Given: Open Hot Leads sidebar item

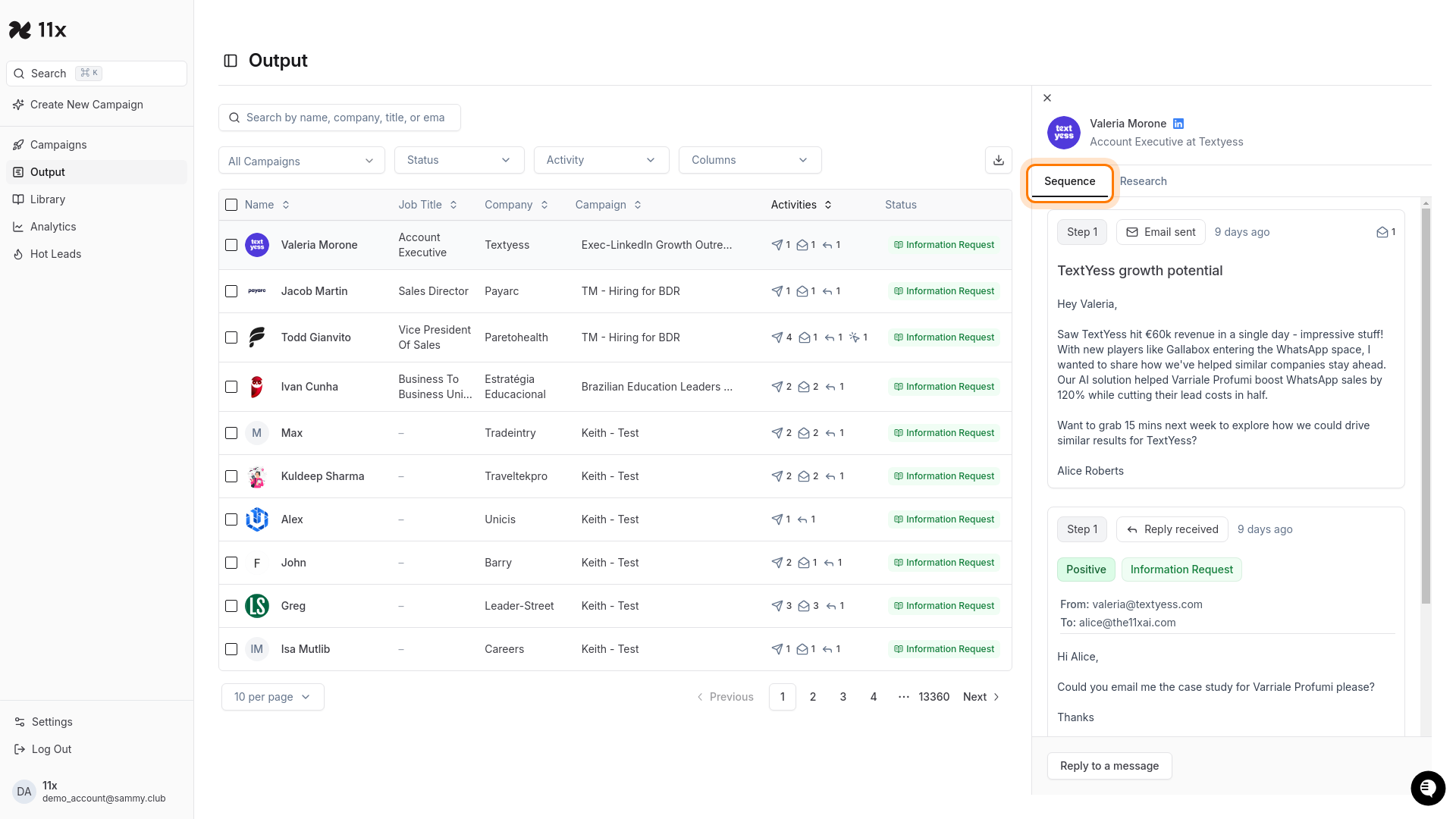Looking at the screenshot, I should 96,254.
